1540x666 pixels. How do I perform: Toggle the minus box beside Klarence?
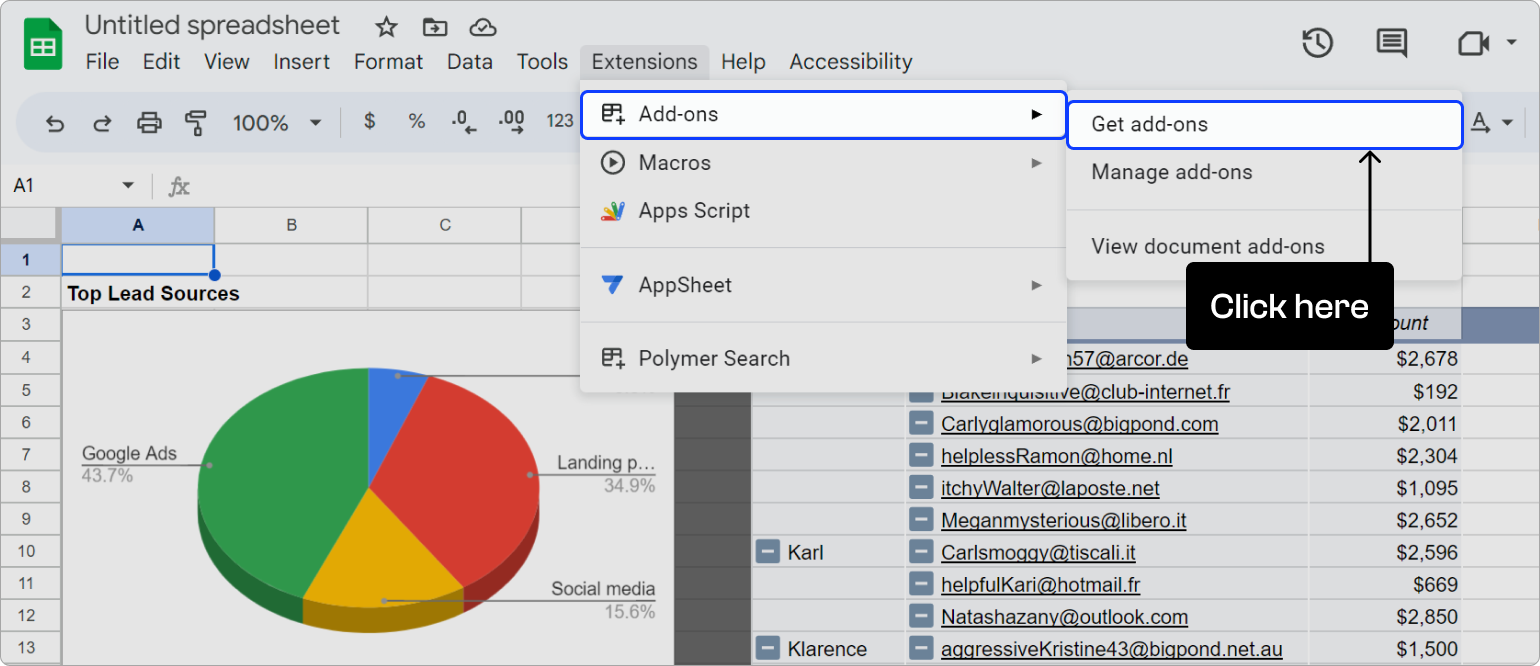768,648
